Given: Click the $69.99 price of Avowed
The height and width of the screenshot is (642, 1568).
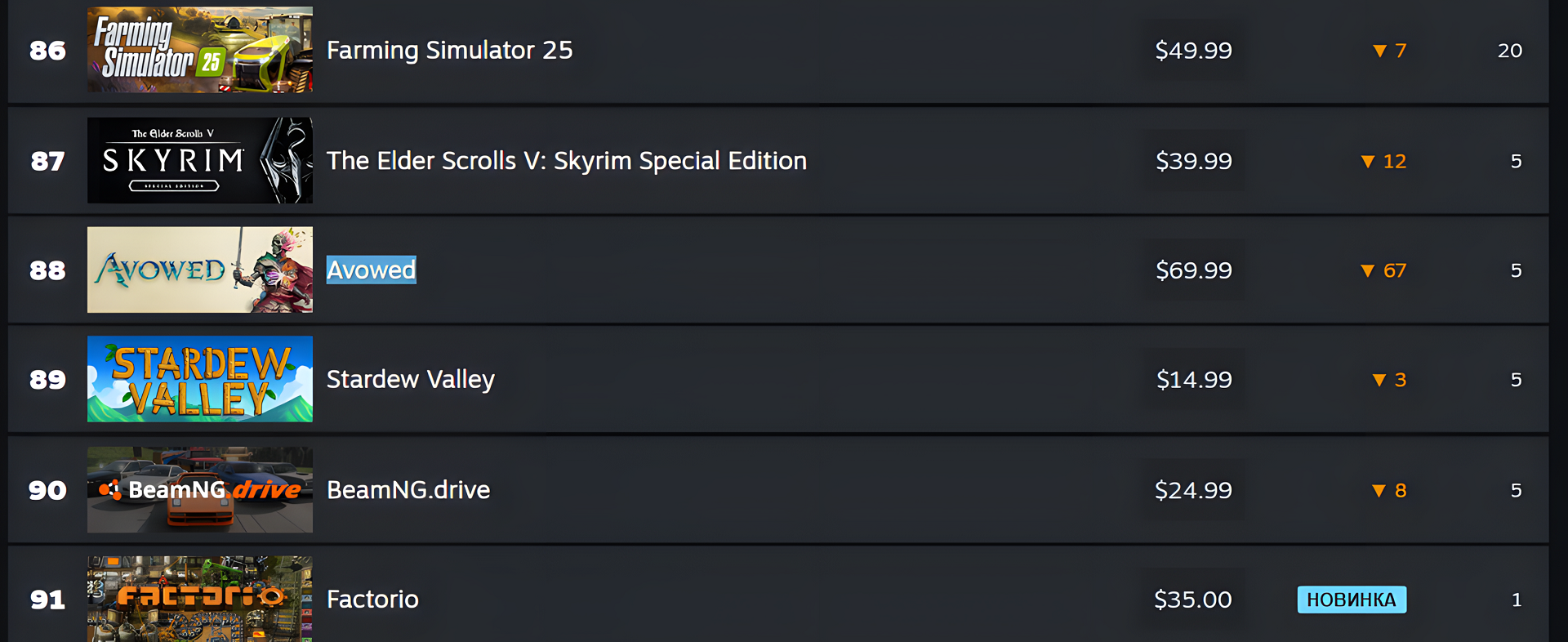Looking at the screenshot, I should (1193, 270).
